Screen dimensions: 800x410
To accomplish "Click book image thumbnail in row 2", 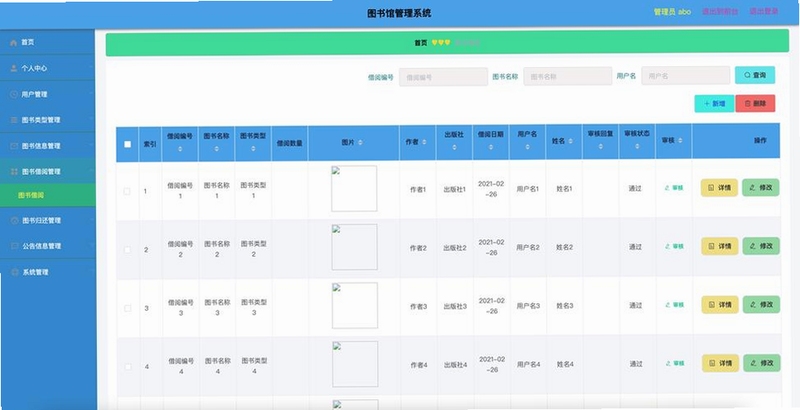I will tap(355, 247).
